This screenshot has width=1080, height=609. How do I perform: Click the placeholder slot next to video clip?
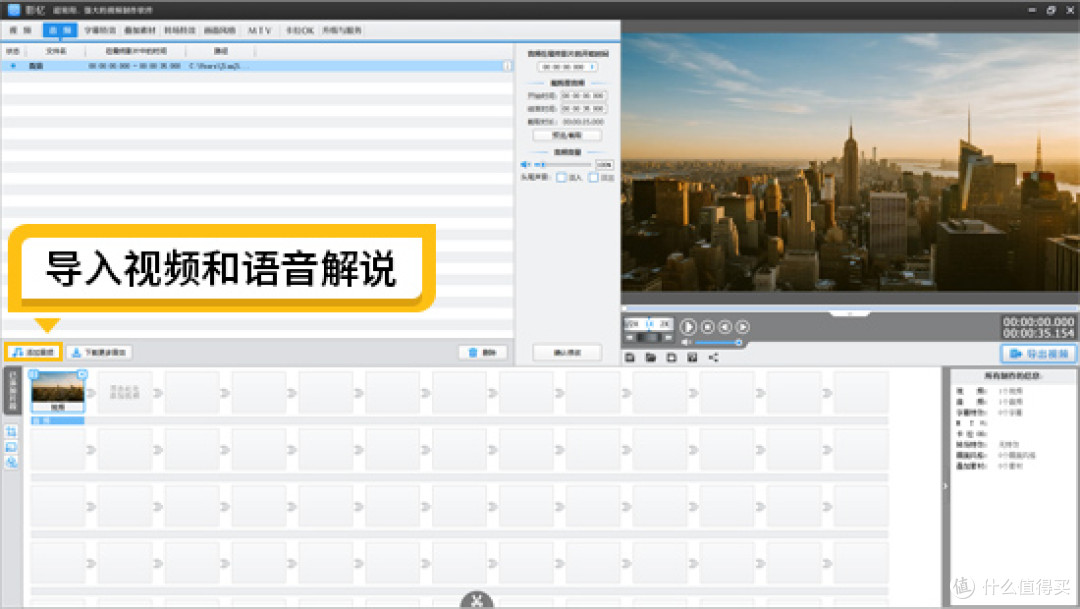point(125,393)
